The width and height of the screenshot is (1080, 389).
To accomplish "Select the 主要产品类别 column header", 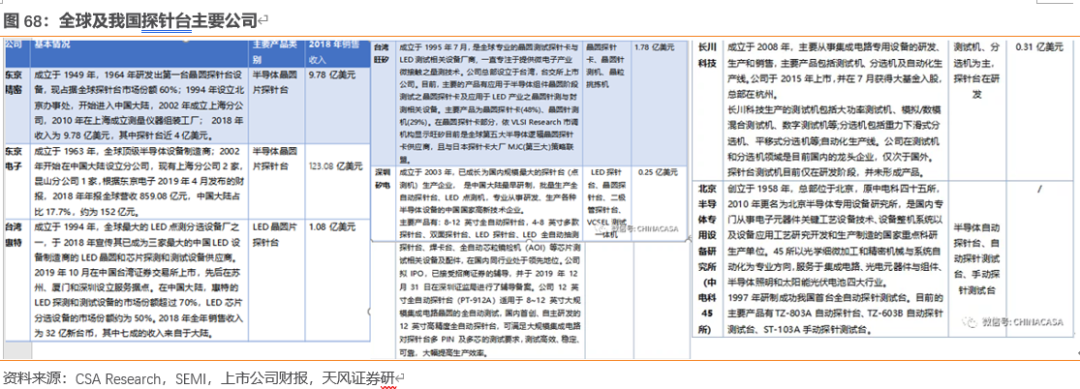I will (x=277, y=53).
